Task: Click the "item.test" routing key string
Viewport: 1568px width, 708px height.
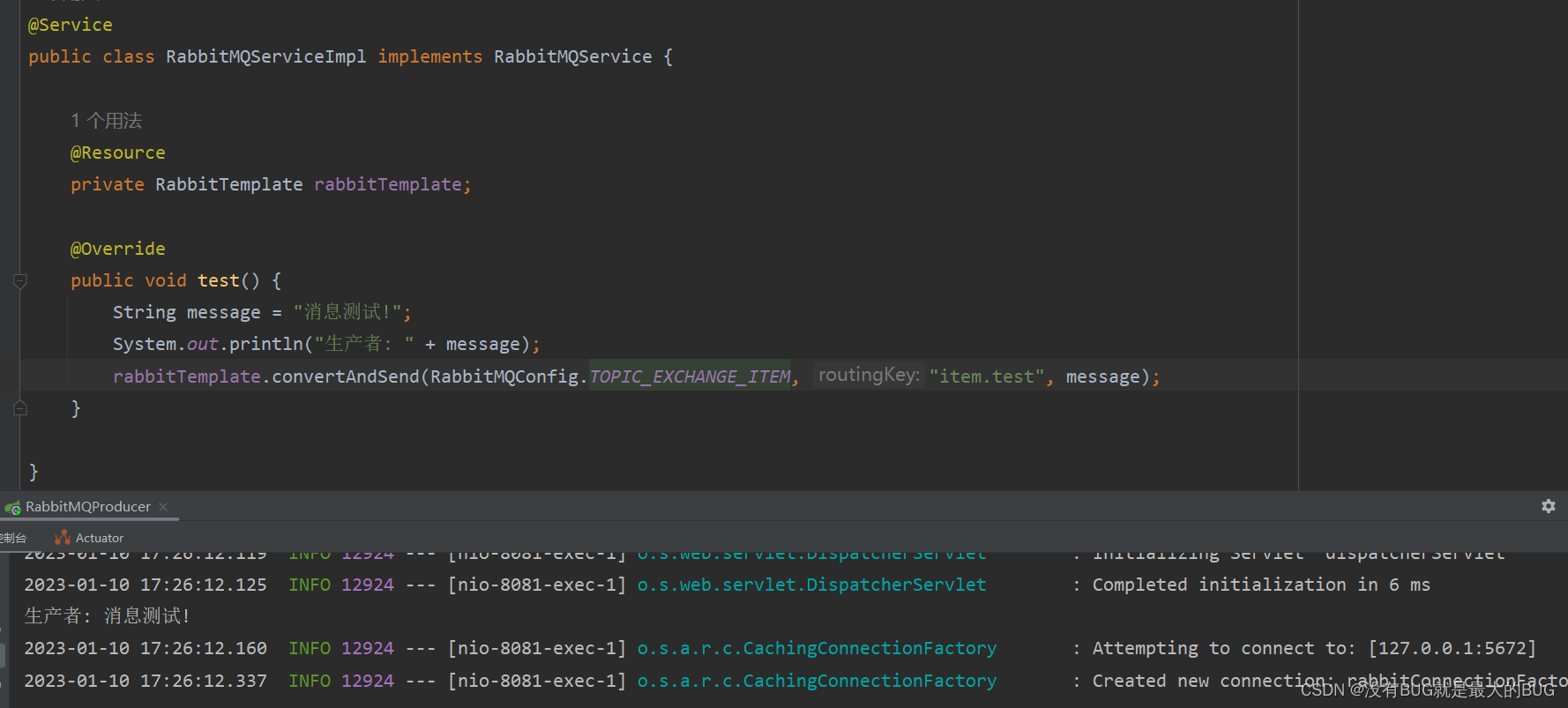Action: (986, 376)
